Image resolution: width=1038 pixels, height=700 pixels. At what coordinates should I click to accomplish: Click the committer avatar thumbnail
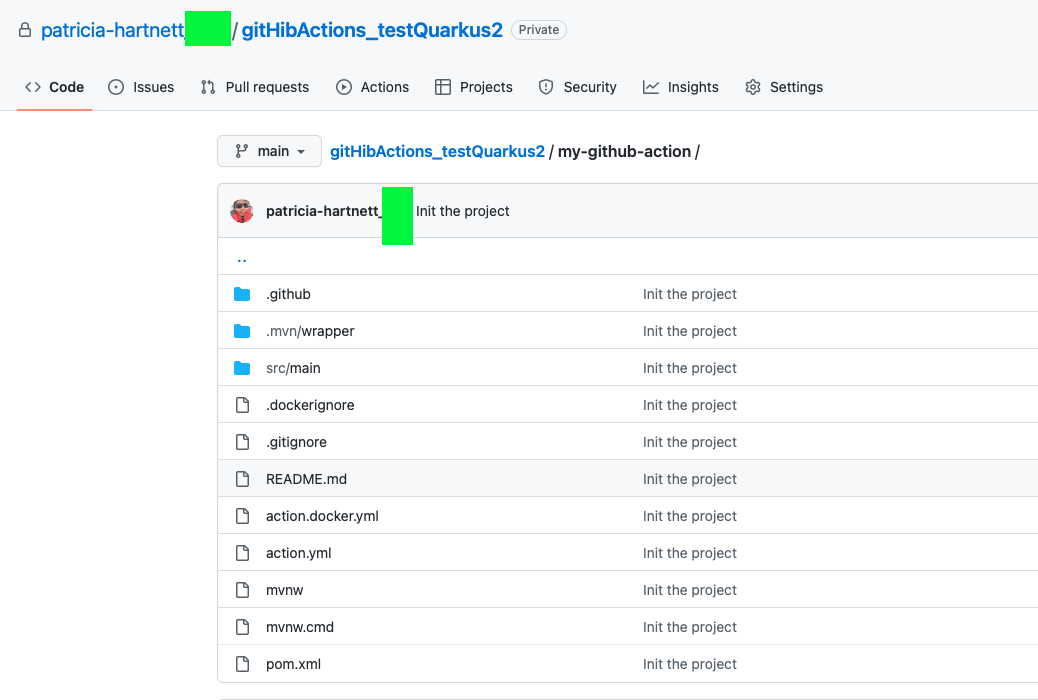tap(242, 211)
